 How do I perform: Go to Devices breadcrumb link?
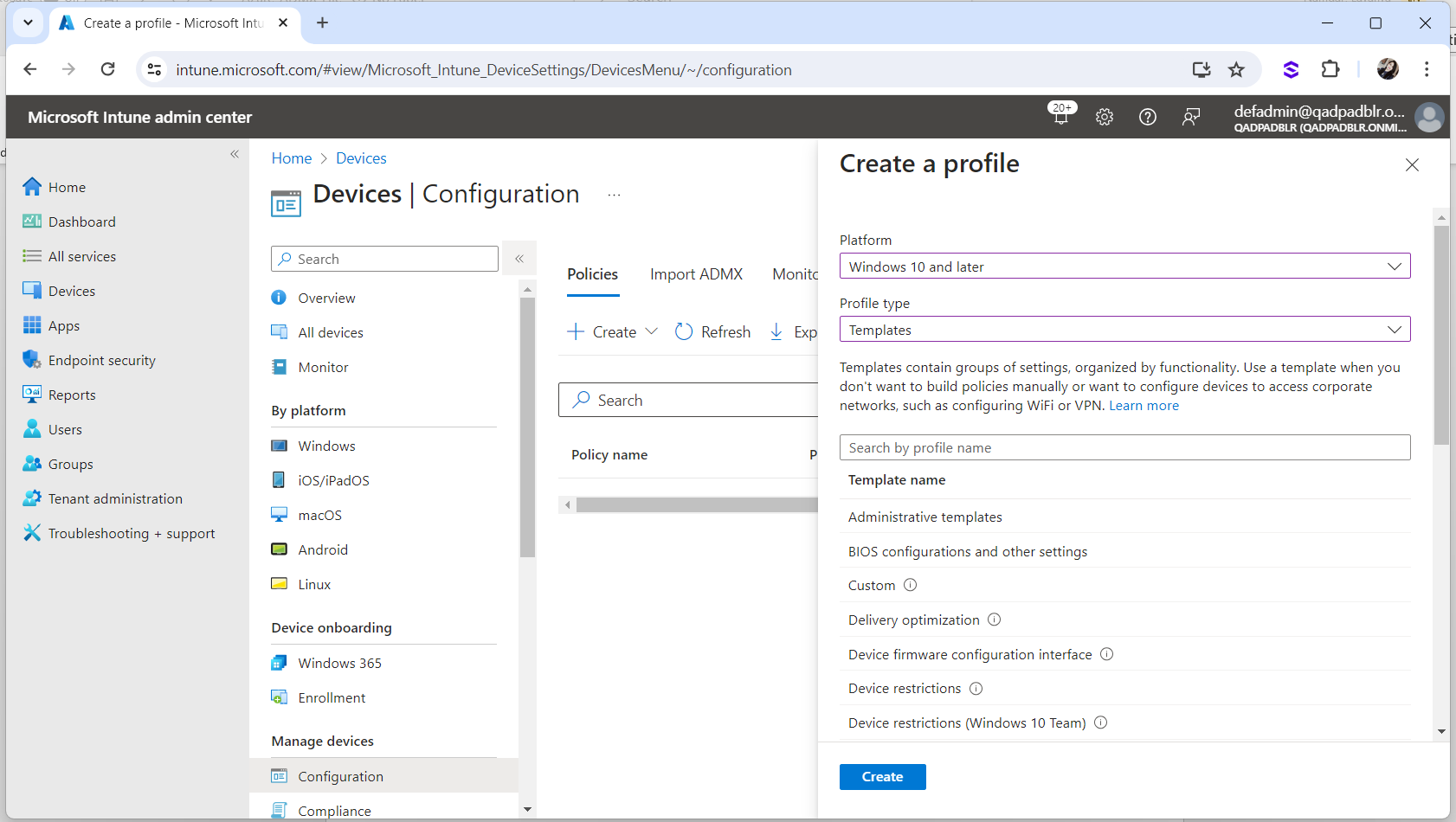coord(361,158)
